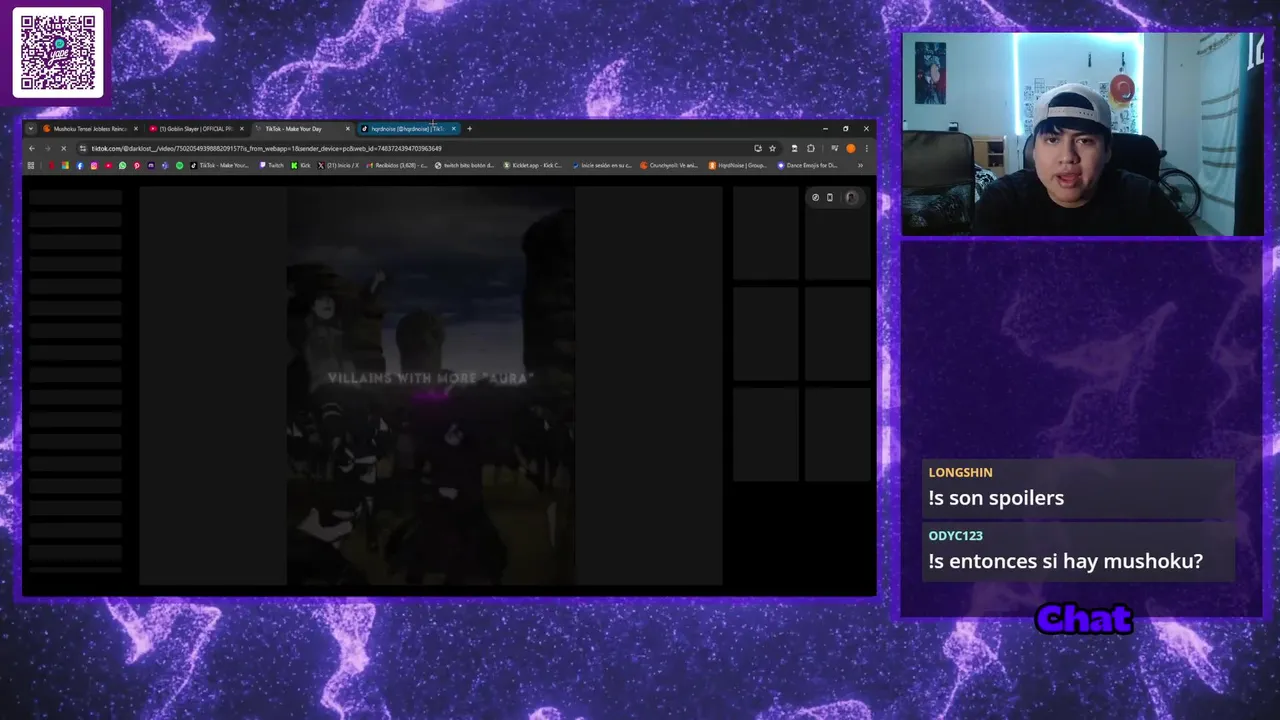The height and width of the screenshot is (720, 1280).
Task: Open the WhatsApp bookmark icon
Action: coord(122,166)
